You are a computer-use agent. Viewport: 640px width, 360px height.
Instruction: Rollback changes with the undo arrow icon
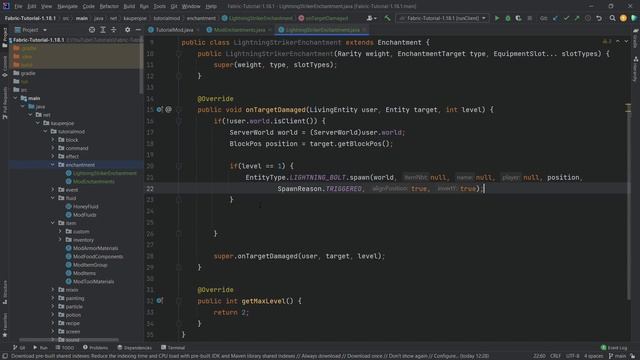coord(599,18)
